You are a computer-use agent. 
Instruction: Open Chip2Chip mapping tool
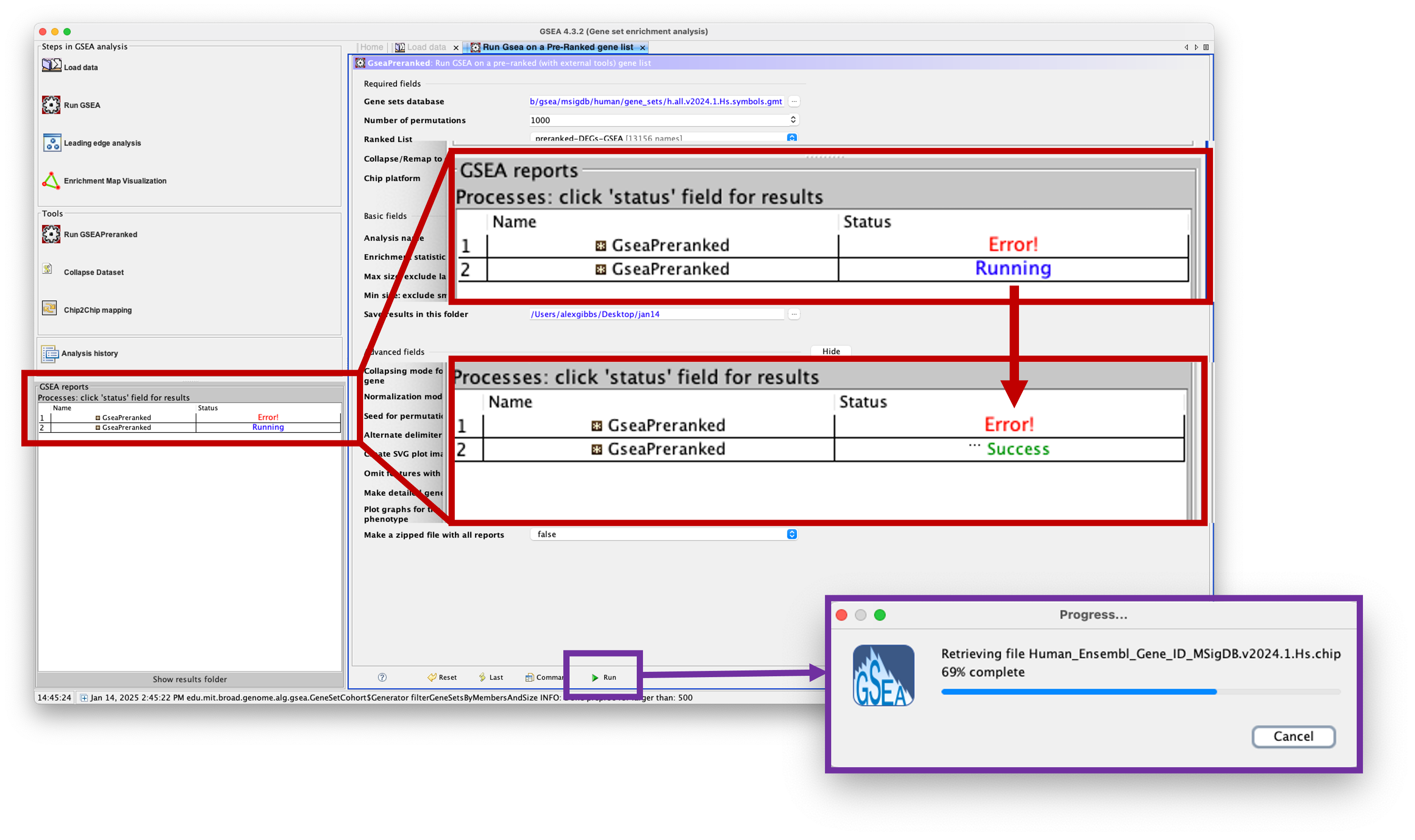87,310
